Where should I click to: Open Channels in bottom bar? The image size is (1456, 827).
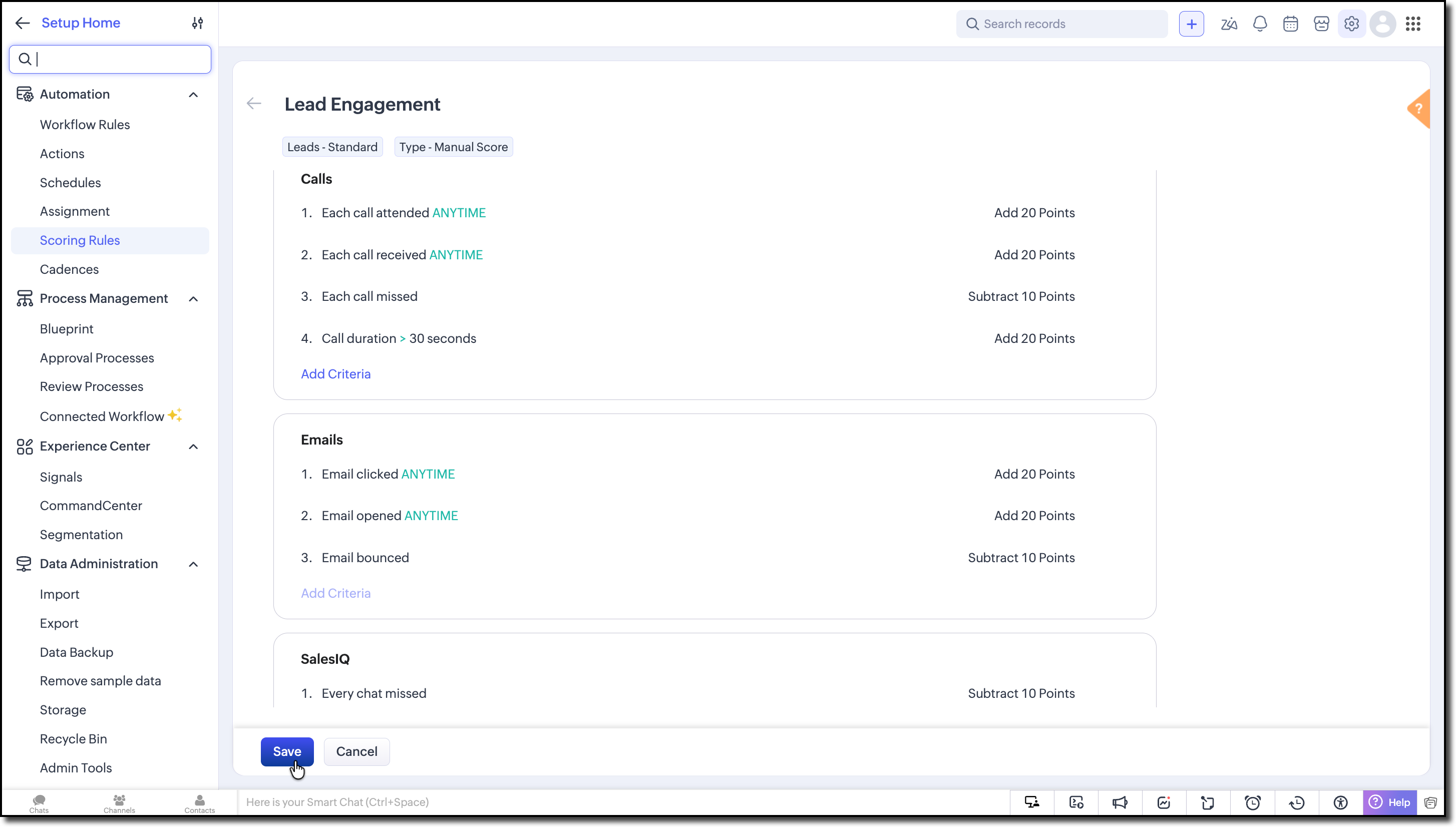[x=119, y=803]
